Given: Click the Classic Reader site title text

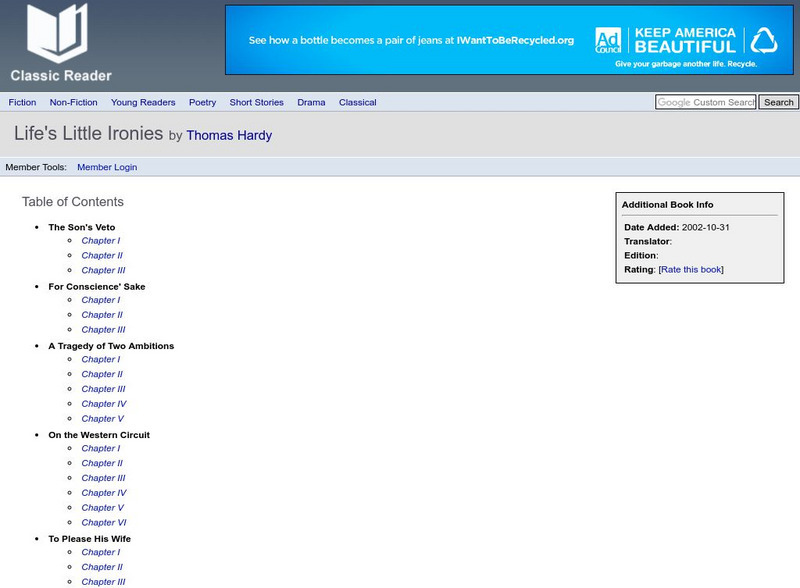Looking at the screenshot, I should tap(61, 76).
